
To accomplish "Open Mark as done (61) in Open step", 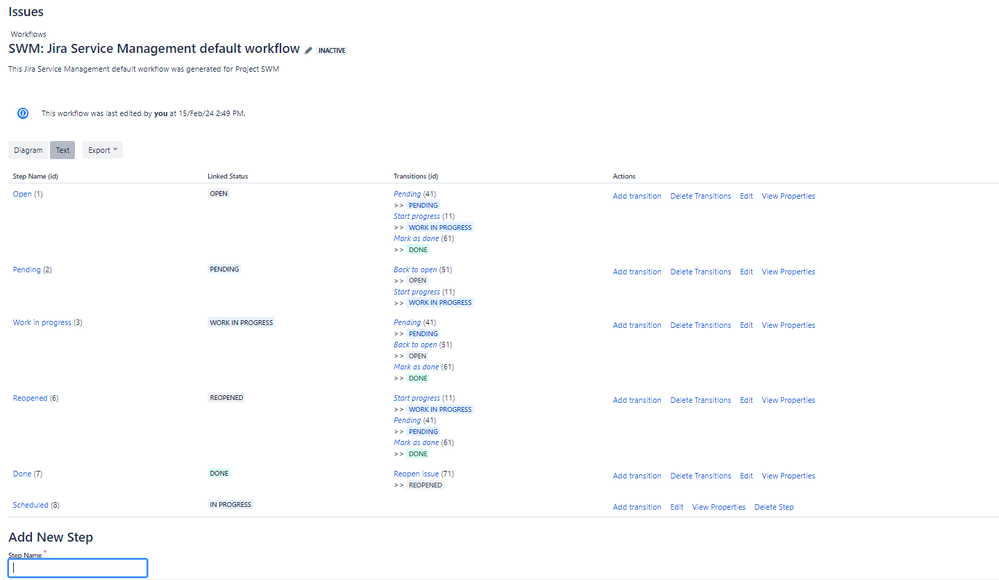I will (x=416, y=239).
